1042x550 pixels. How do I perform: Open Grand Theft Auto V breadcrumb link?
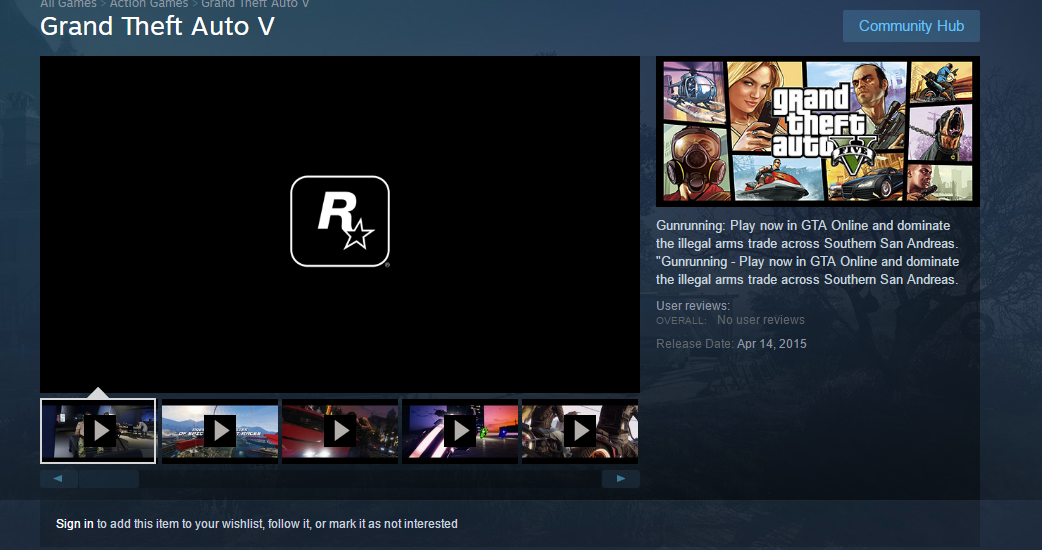click(255, 4)
